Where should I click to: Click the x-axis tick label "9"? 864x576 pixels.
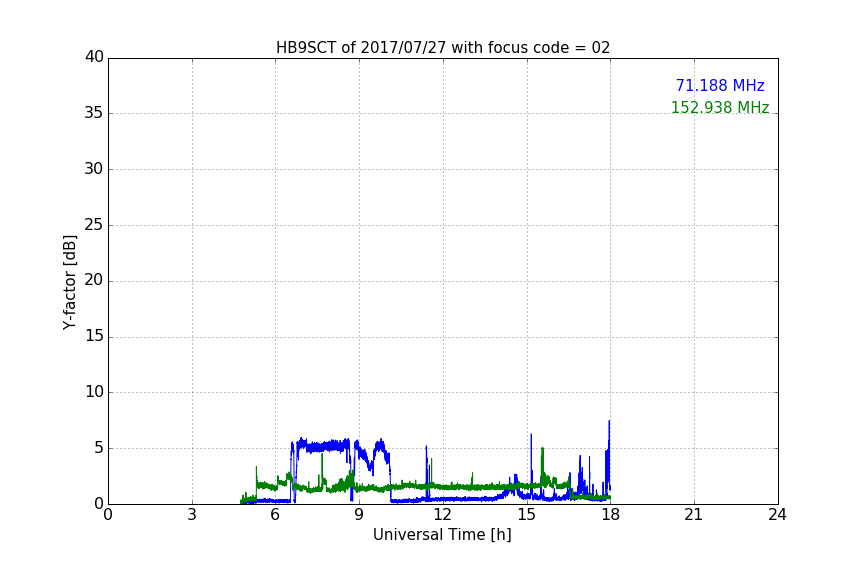coord(359,515)
